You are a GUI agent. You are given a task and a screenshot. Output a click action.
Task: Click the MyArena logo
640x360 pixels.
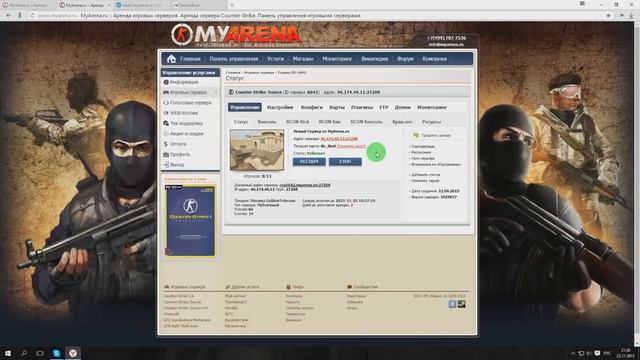coord(236,35)
